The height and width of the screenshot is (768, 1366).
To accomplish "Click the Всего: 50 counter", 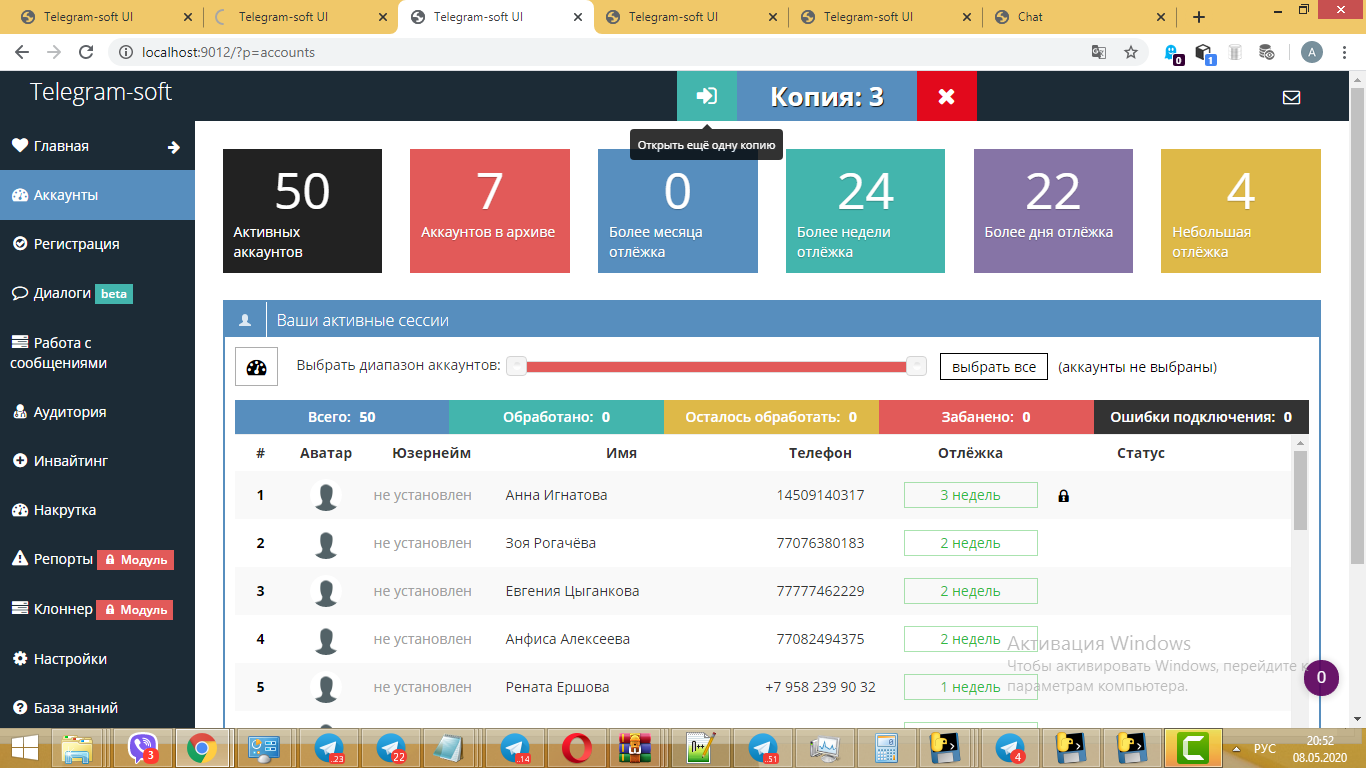I will pyautogui.click(x=342, y=417).
